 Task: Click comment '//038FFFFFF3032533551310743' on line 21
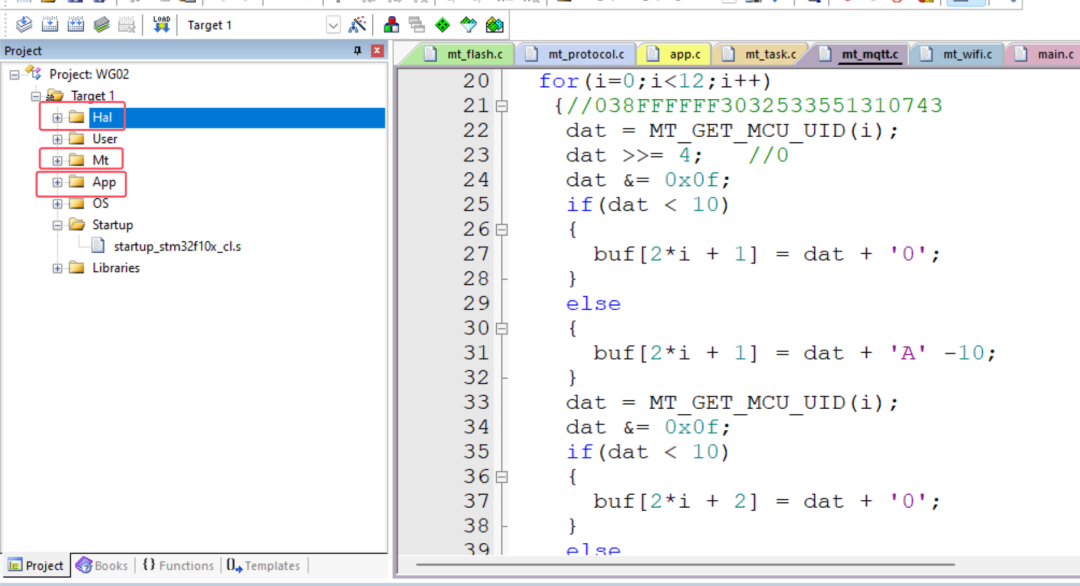coord(754,106)
